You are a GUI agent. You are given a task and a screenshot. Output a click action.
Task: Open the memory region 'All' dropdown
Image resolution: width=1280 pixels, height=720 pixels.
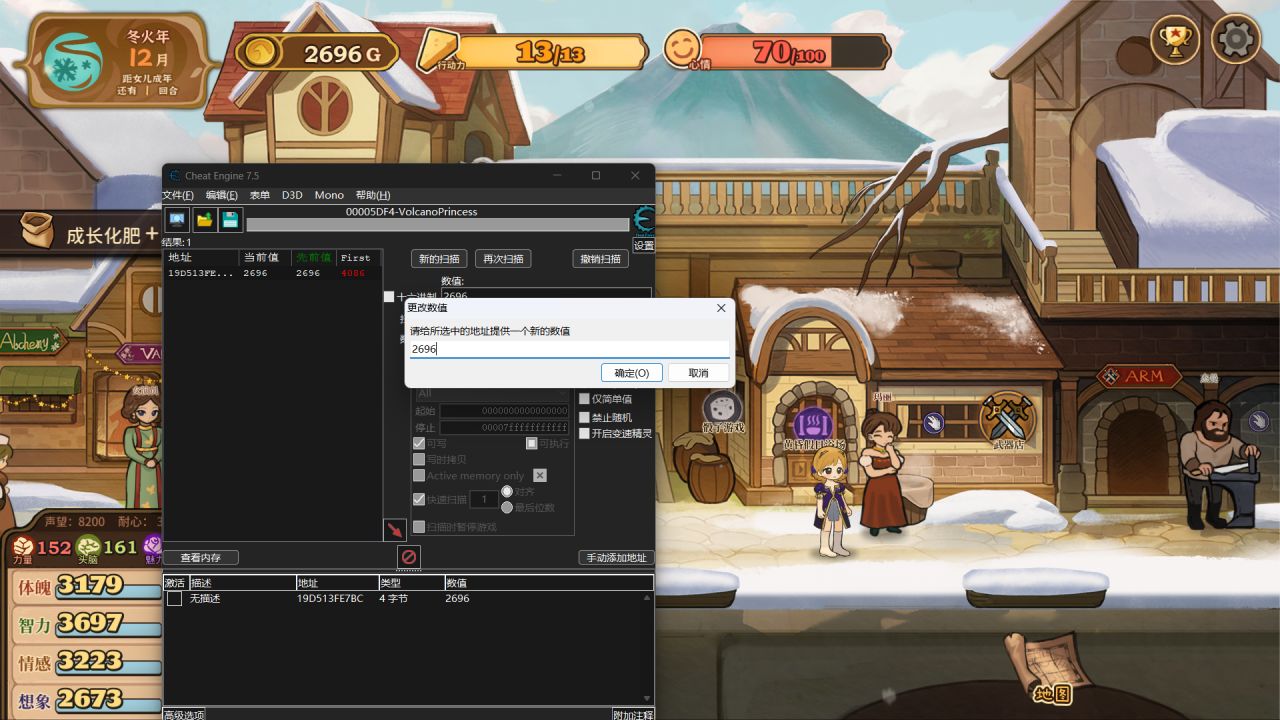point(491,393)
